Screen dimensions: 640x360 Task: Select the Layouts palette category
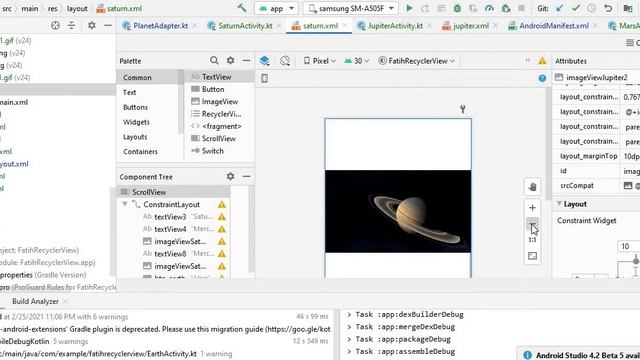coord(135,137)
